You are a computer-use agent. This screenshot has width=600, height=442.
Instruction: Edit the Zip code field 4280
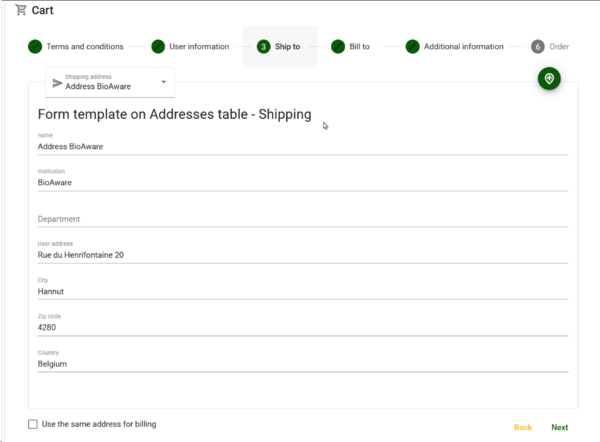pyautogui.click(x=302, y=327)
